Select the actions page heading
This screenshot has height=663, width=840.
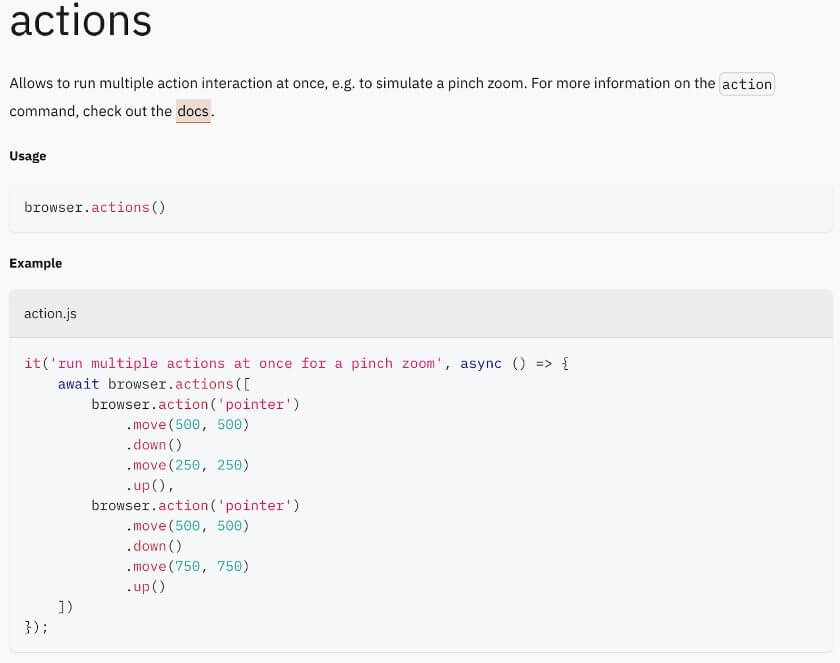pos(80,21)
